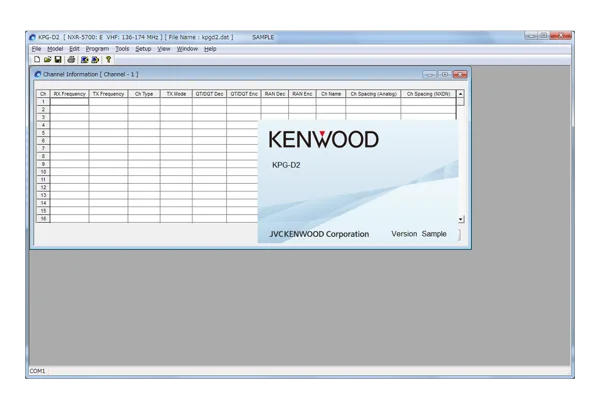Open the Model menu
This screenshot has height=410, width=600.
tap(55, 49)
